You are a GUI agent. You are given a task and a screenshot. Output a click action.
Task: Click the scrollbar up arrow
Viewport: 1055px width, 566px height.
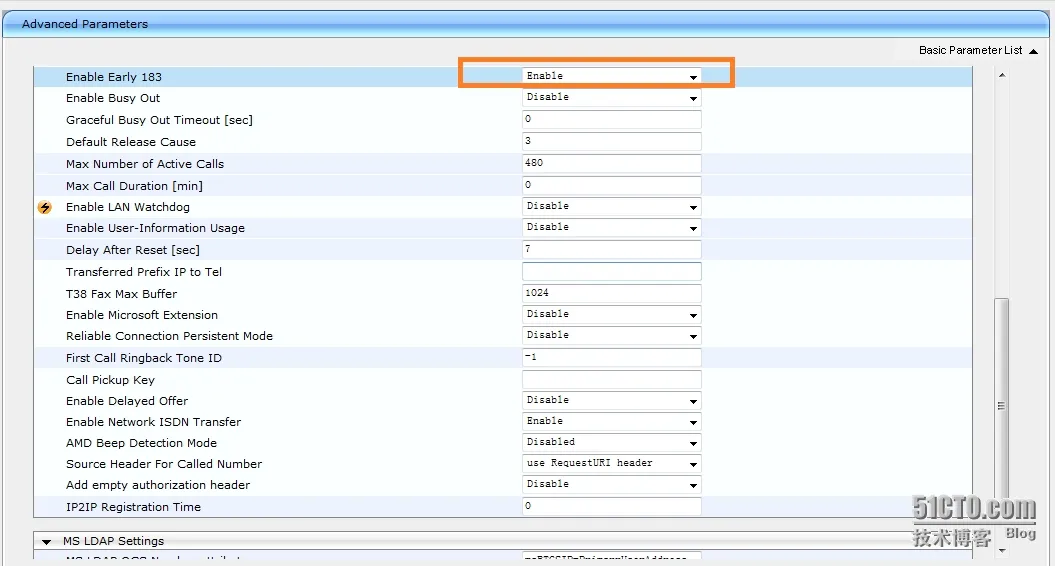[x=1002, y=75]
